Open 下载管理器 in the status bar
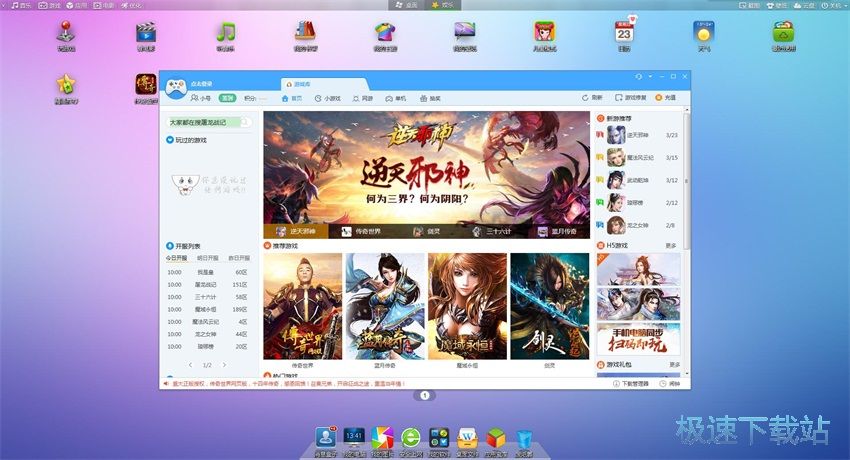Viewport: 850px width, 460px height. click(630, 384)
